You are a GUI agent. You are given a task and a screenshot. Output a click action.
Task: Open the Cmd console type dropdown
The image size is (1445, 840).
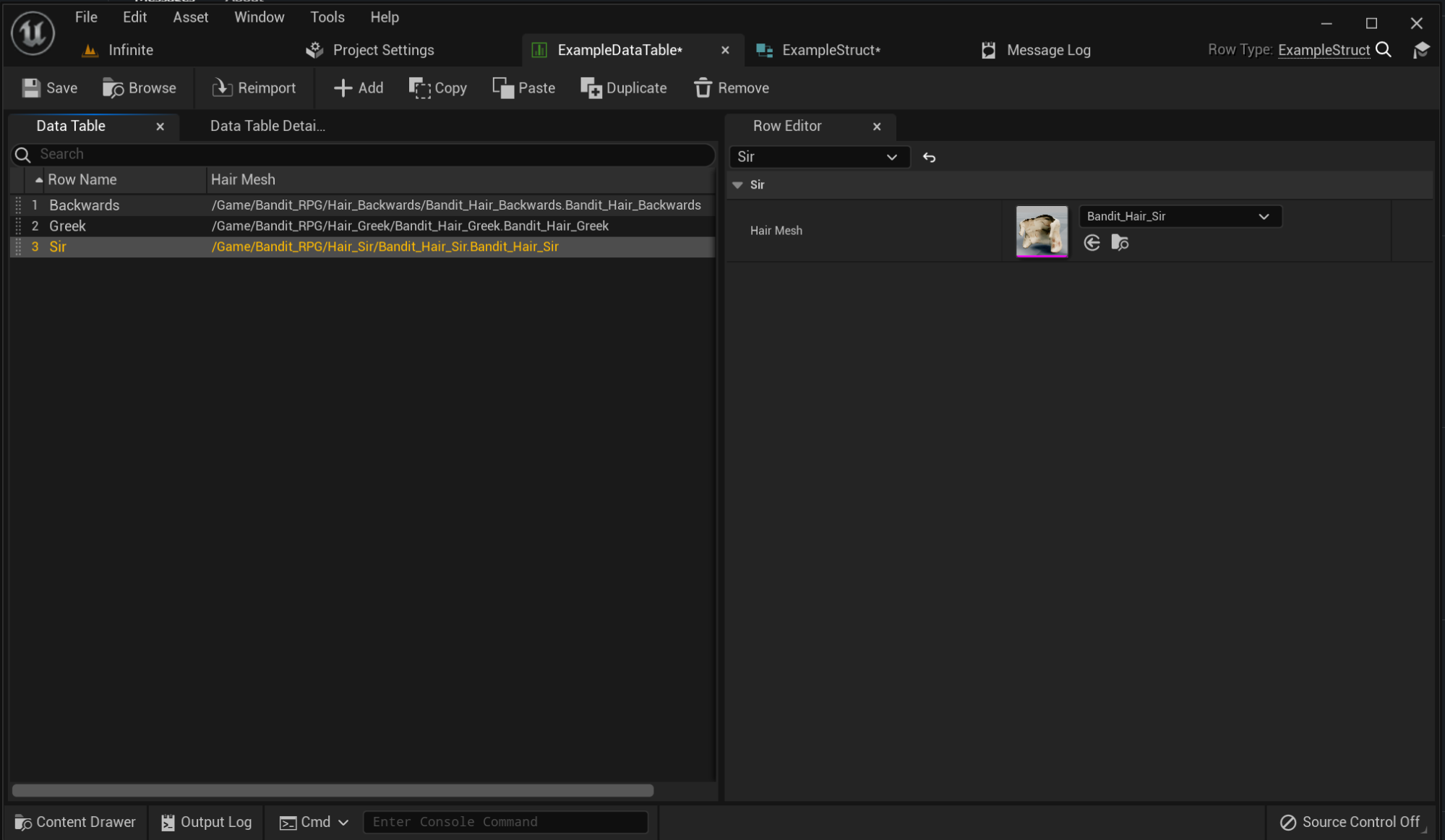(x=314, y=822)
